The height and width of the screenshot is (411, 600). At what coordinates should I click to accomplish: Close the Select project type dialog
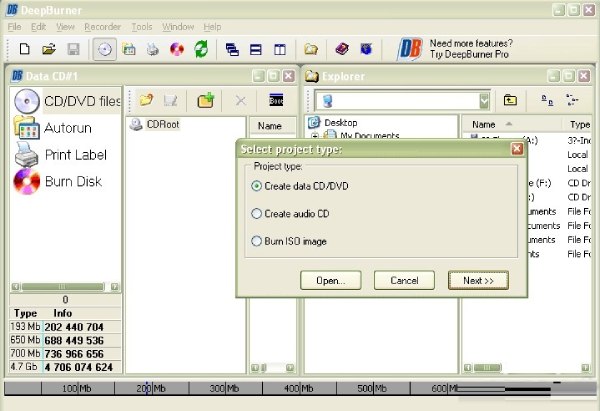coord(517,148)
